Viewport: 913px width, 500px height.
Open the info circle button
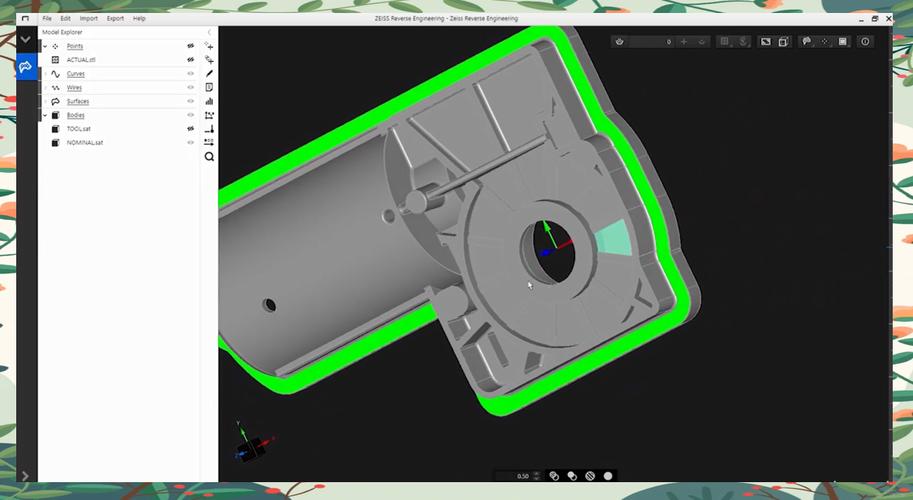(865, 41)
